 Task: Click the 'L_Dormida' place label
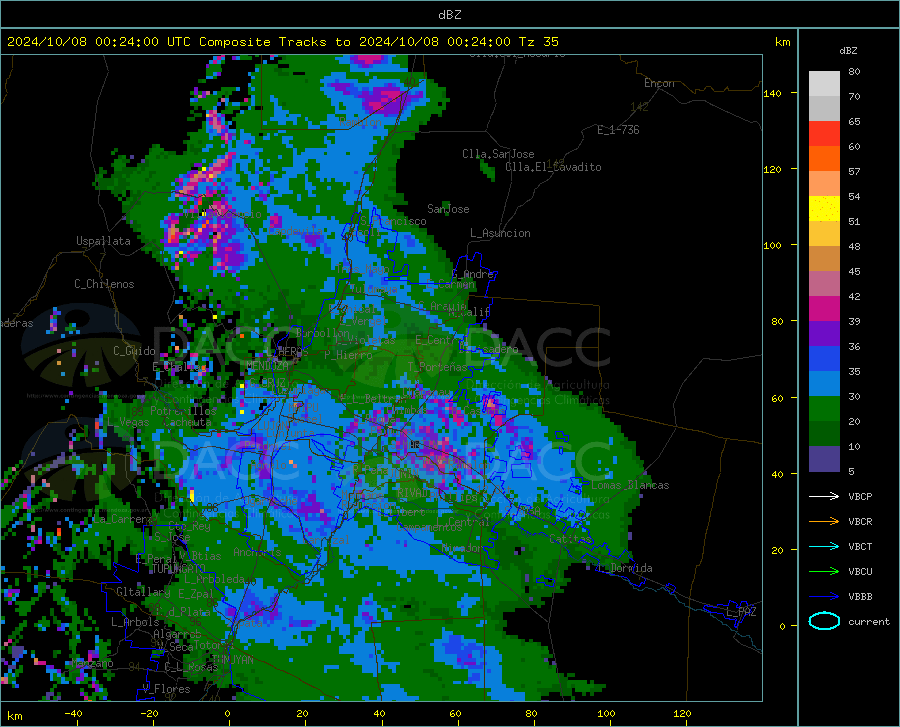tap(625, 568)
